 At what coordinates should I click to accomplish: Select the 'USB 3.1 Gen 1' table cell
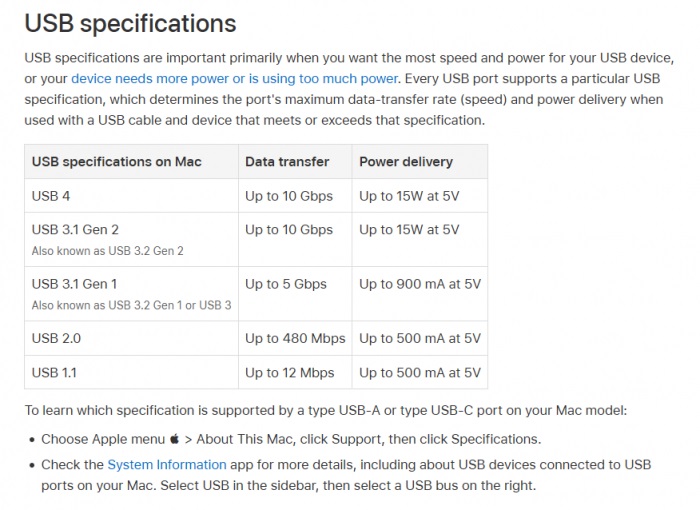[74, 284]
